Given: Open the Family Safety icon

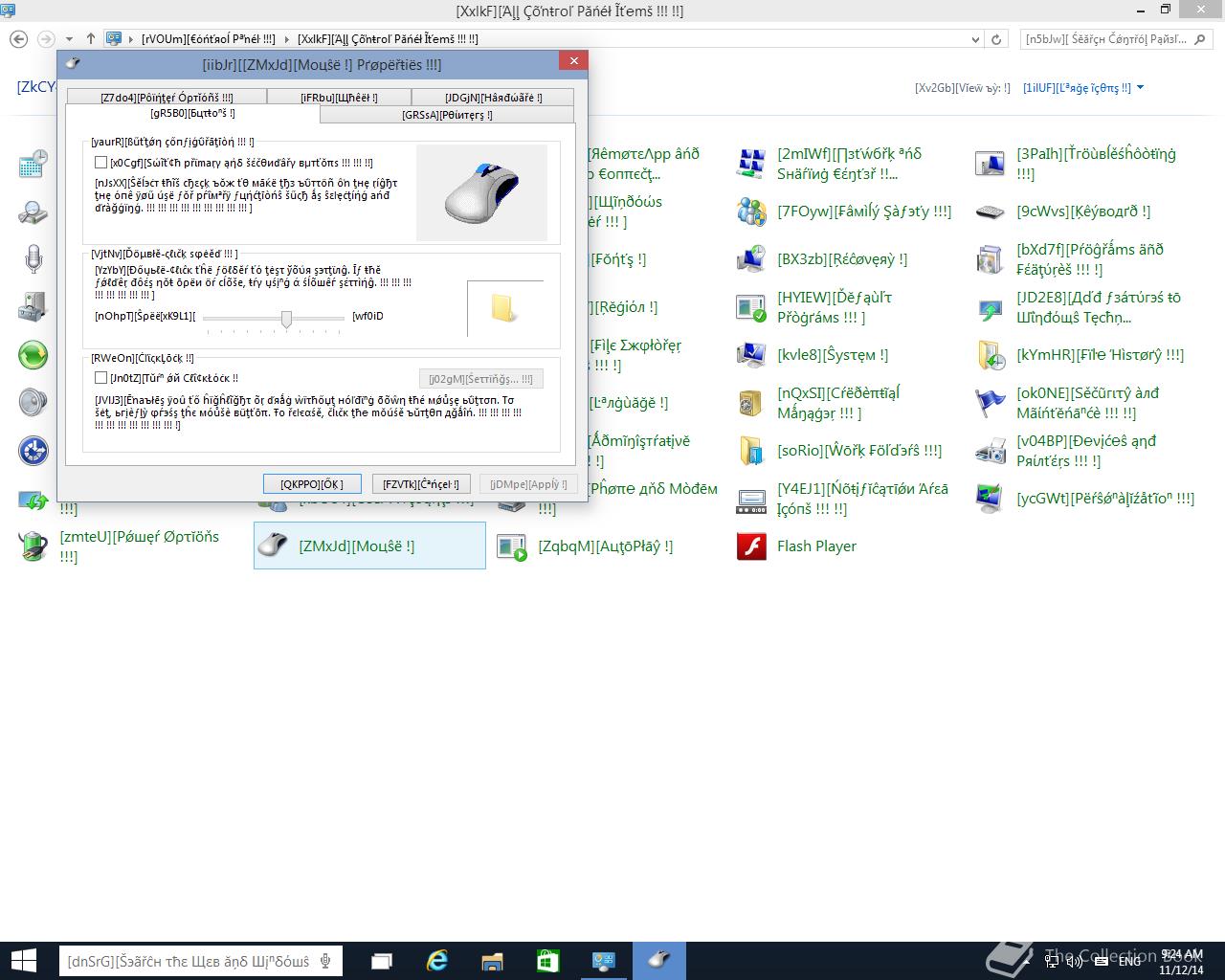Looking at the screenshot, I should click(x=751, y=212).
